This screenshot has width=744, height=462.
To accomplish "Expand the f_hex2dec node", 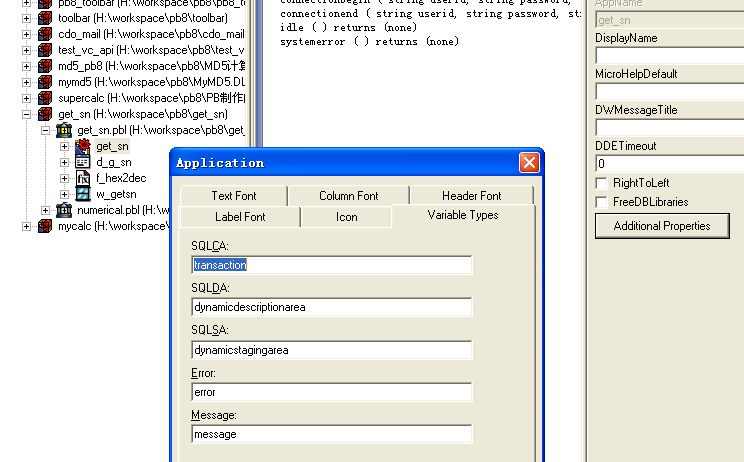I will [x=65, y=178].
